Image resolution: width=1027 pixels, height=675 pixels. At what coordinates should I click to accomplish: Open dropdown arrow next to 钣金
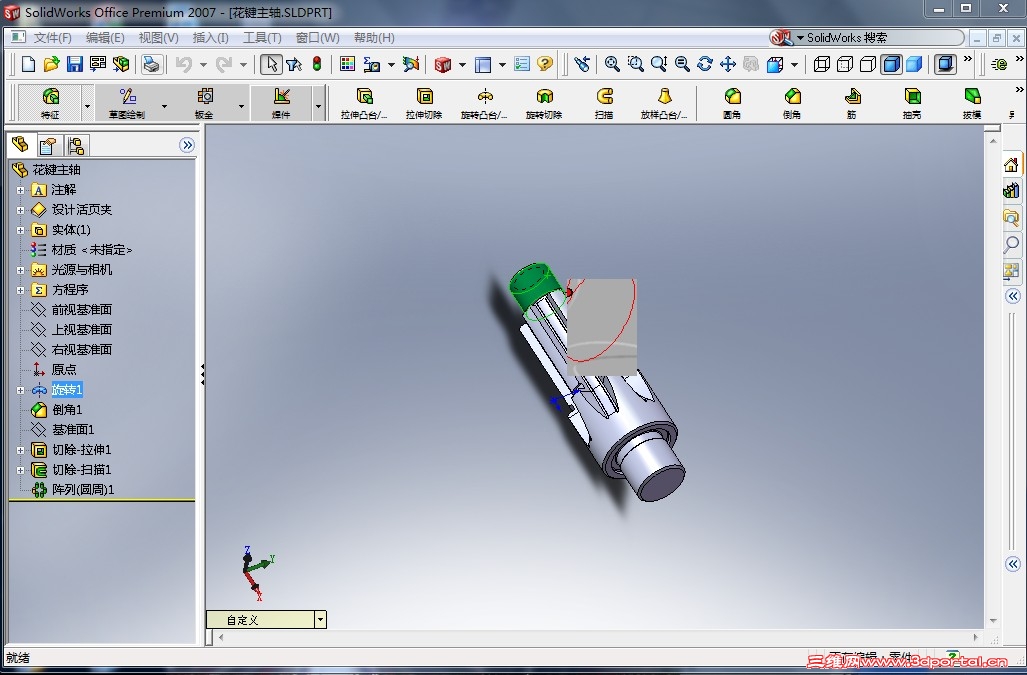click(x=242, y=105)
